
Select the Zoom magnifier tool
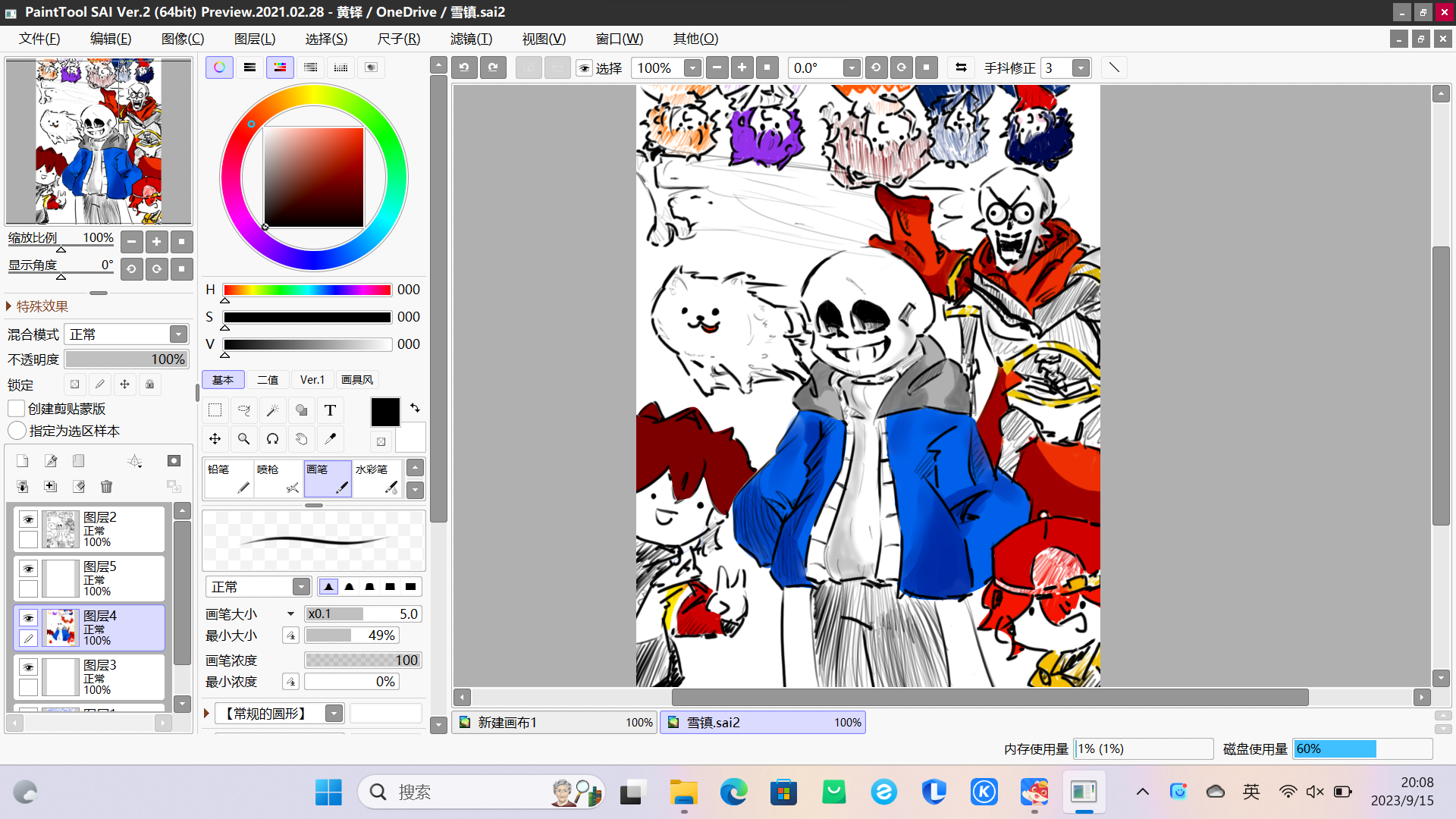(x=244, y=439)
